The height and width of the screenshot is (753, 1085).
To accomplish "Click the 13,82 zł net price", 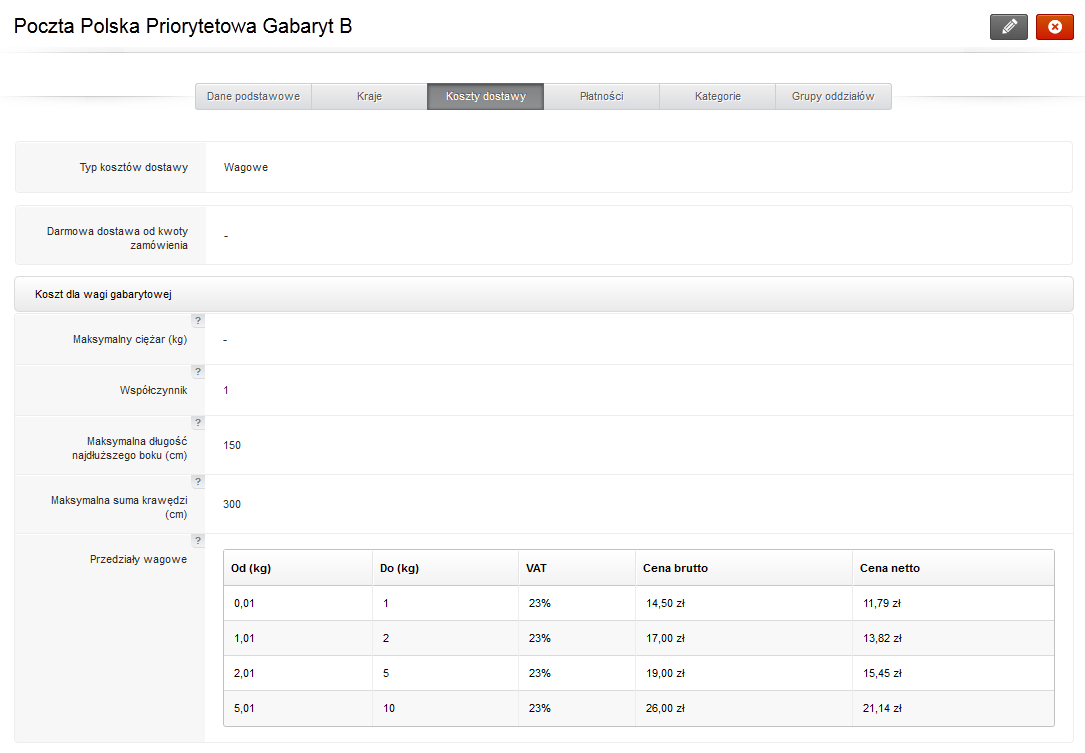I will pos(882,638).
